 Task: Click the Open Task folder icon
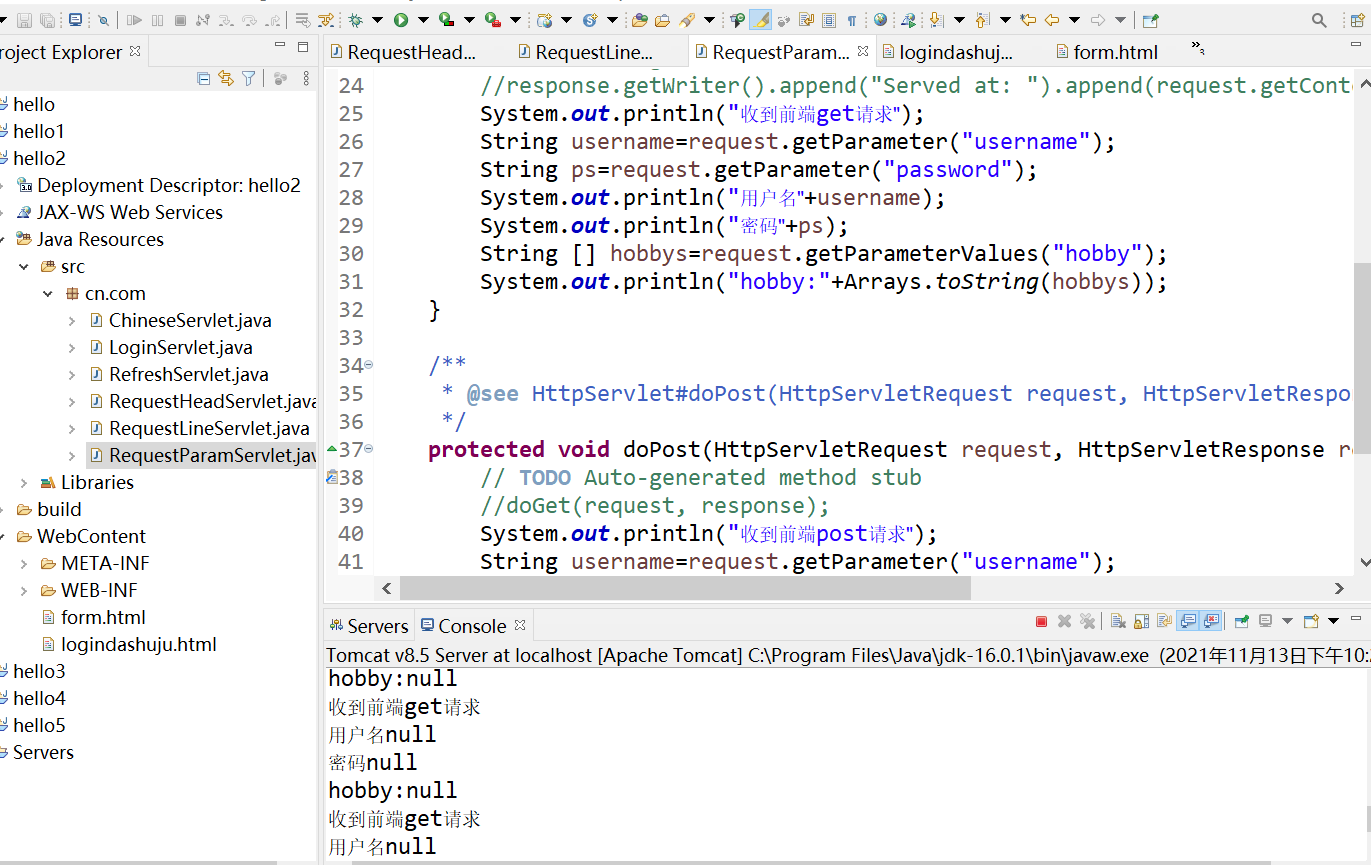click(x=661, y=20)
